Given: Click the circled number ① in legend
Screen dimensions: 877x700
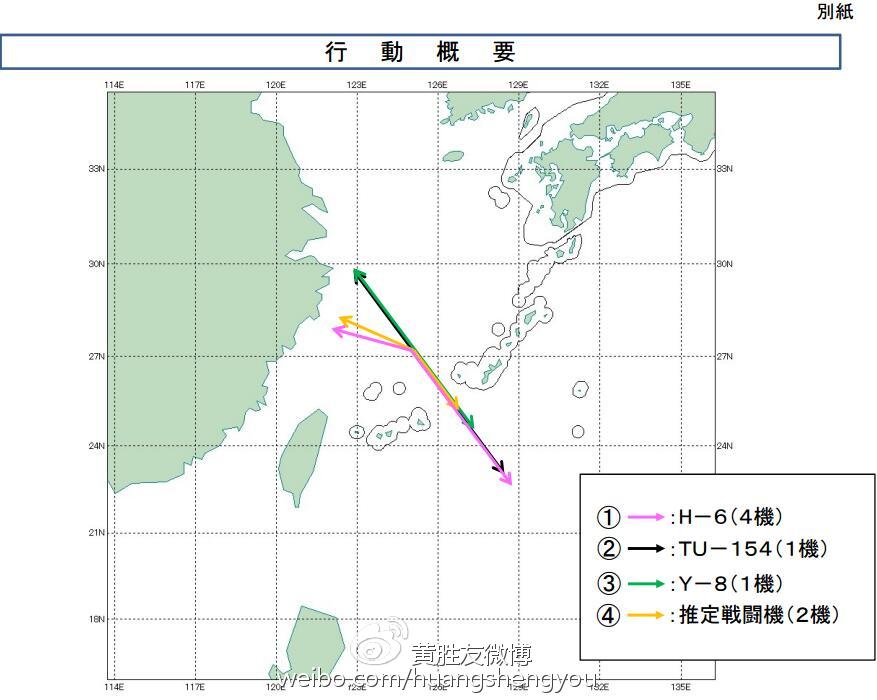Looking at the screenshot, I should (x=609, y=517).
